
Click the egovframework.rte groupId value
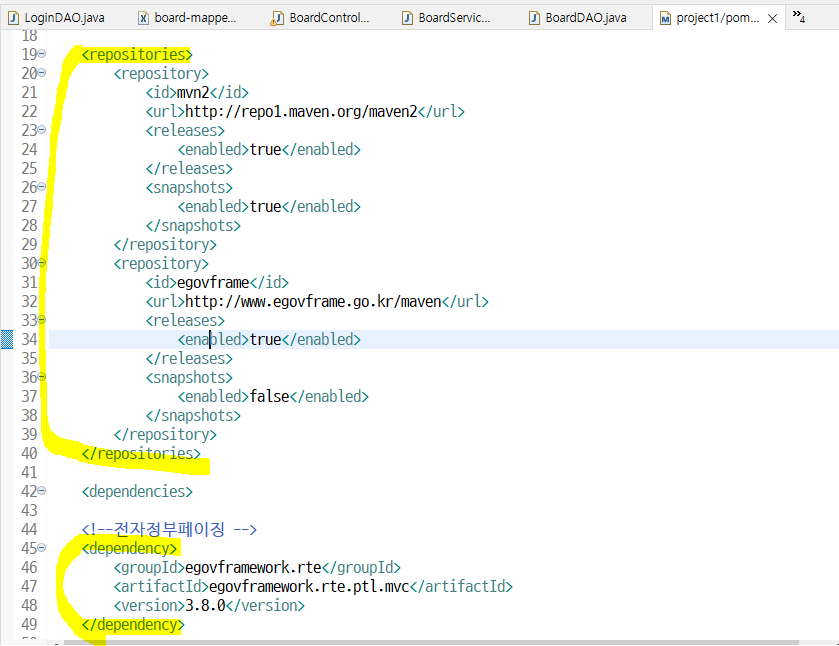click(253, 567)
